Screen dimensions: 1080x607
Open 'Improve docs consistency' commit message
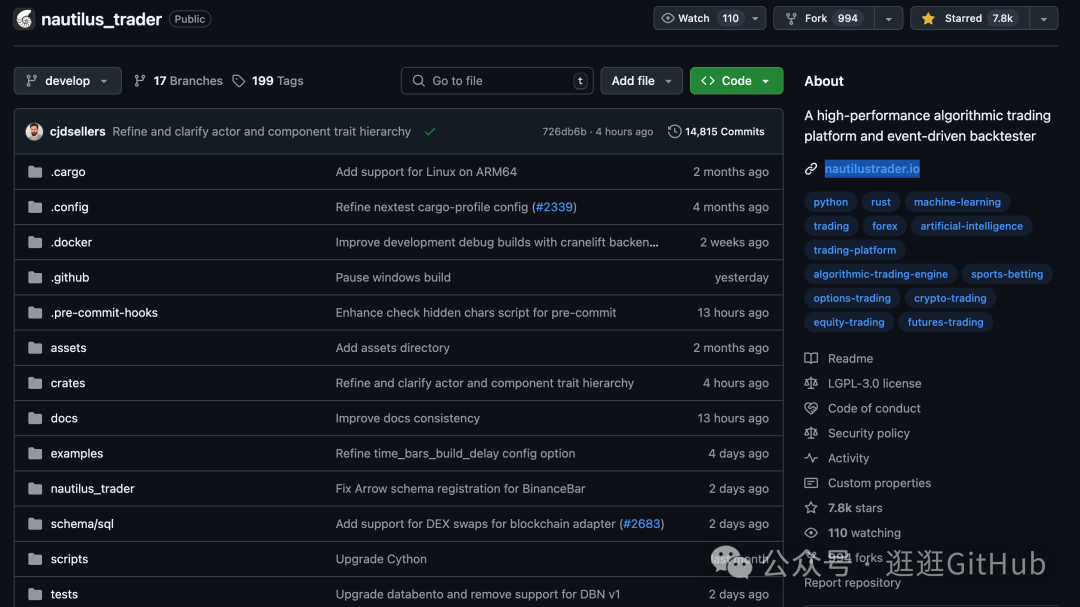click(408, 418)
